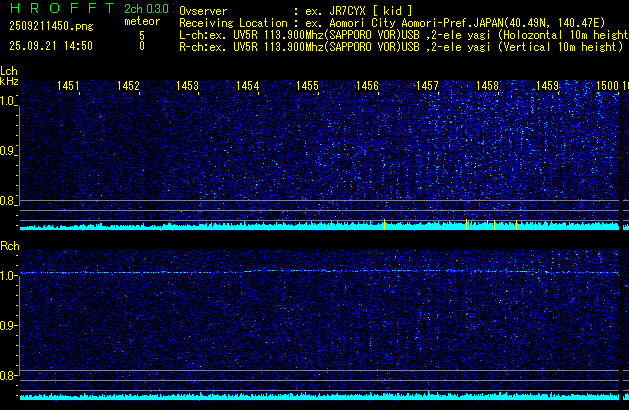Click the meteor count value 5
This screenshot has height=410, width=629.
tap(141, 34)
